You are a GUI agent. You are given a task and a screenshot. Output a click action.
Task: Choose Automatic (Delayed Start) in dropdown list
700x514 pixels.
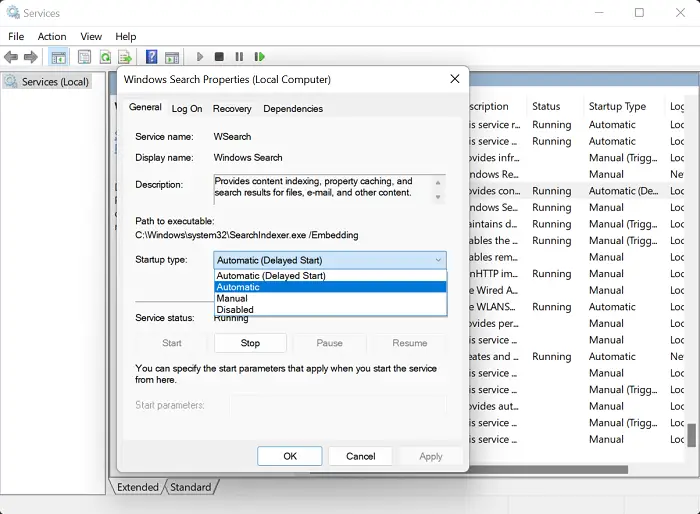point(330,276)
